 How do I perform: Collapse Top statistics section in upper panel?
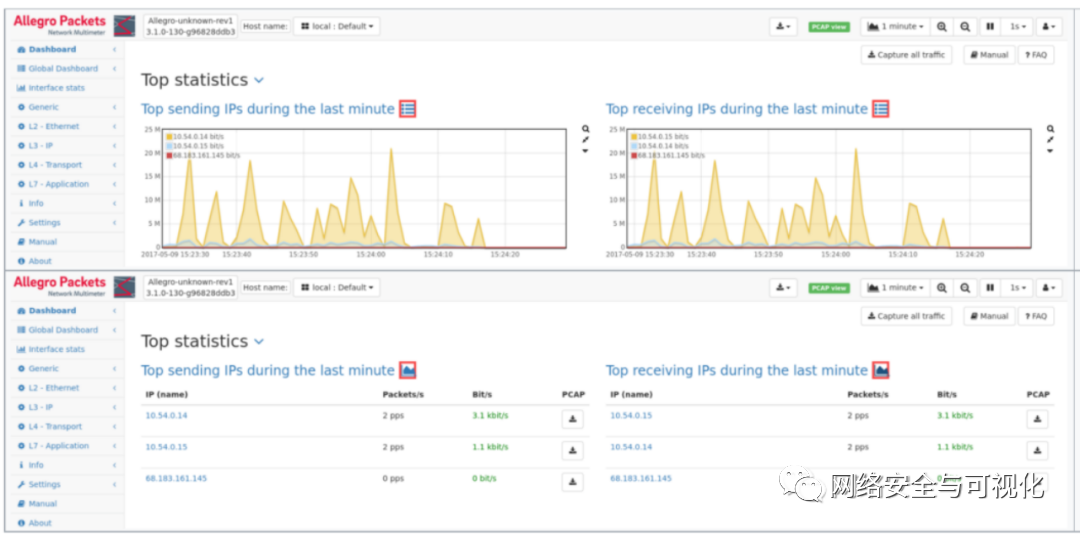tap(259, 81)
